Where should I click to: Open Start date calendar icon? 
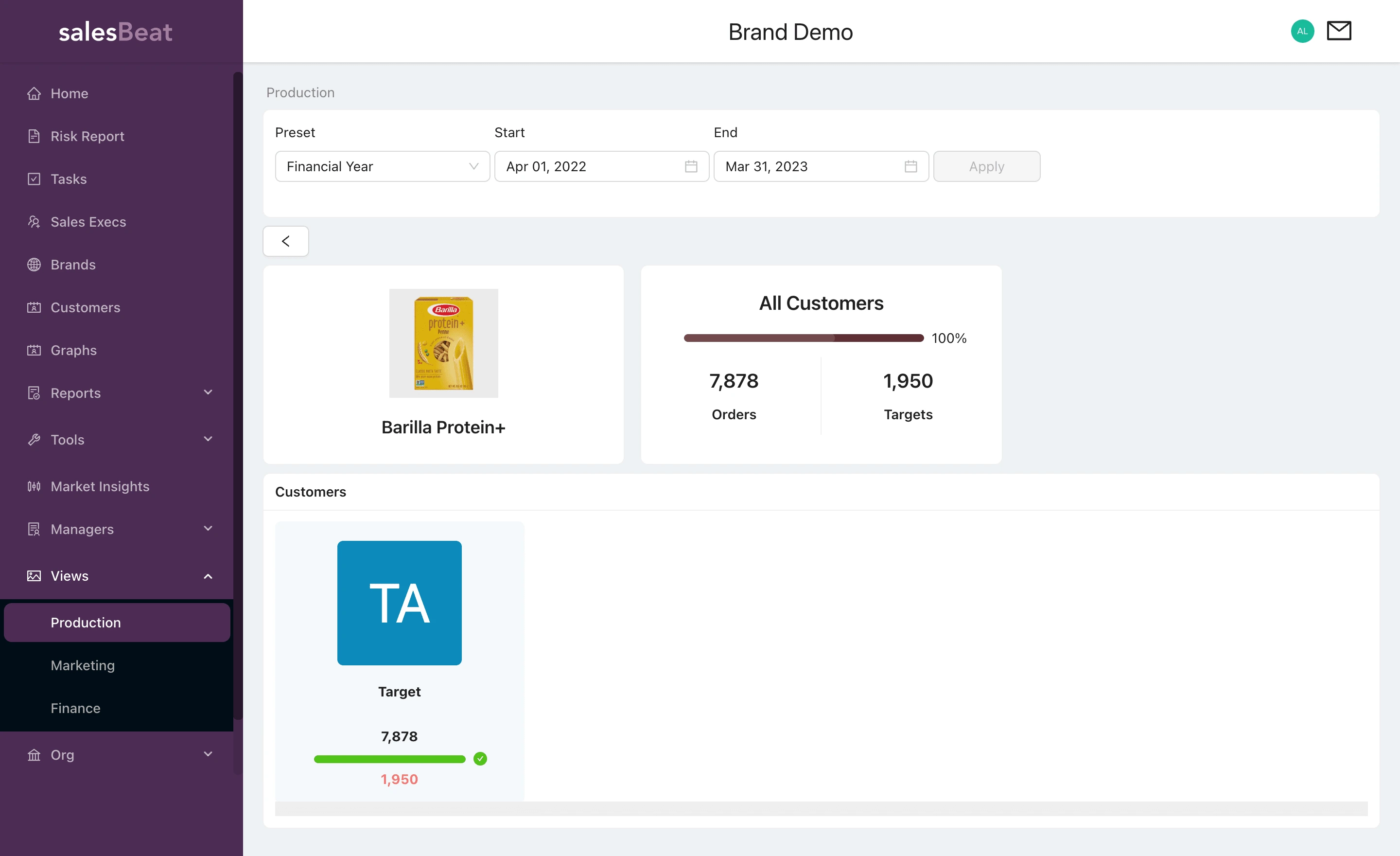[x=691, y=166]
